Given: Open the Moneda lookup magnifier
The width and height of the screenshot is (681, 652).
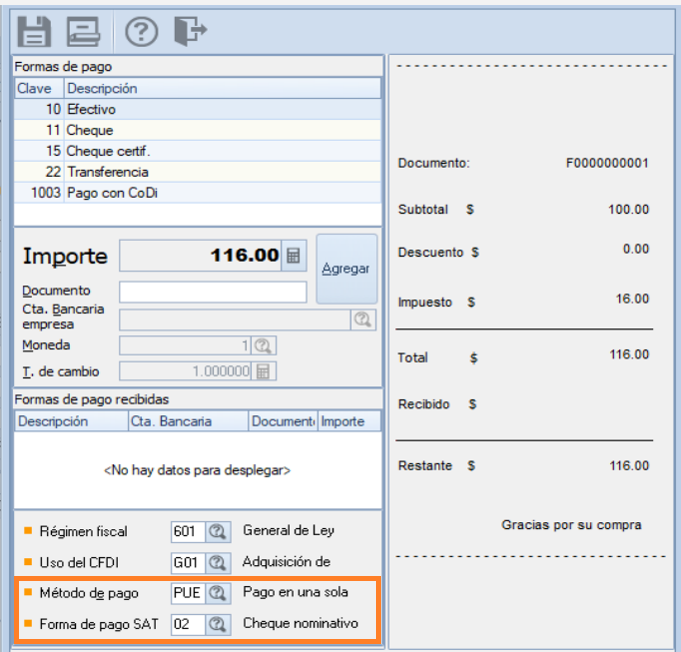Looking at the screenshot, I should pyautogui.click(x=263, y=346).
